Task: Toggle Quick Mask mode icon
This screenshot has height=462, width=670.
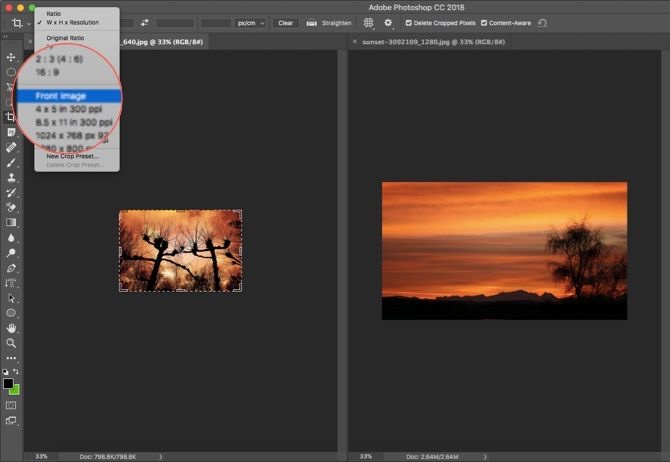Action: [x=11, y=405]
